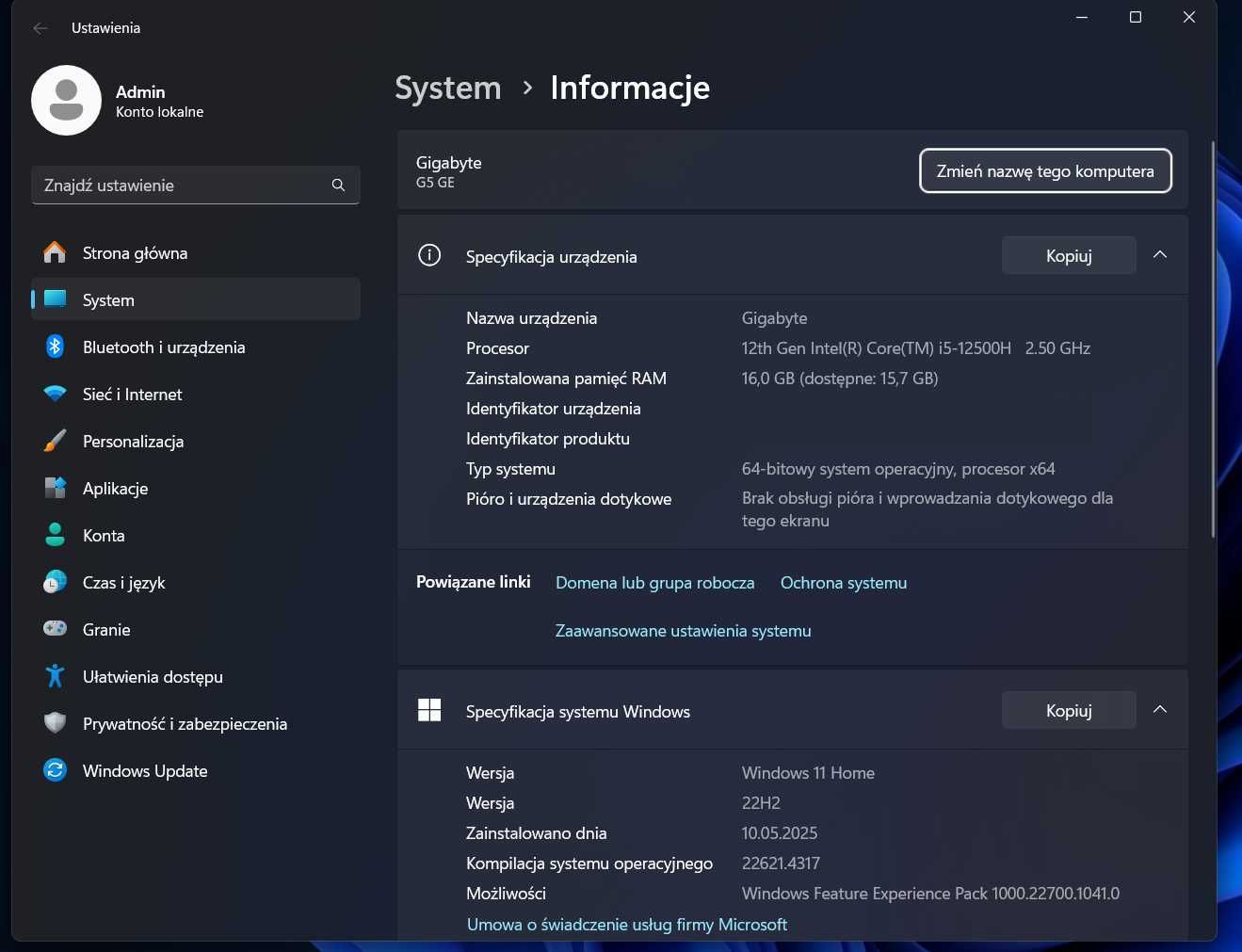The width and height of the screenshot is (1242, 952).
Task: Click the installation date 10.05.2025
Action: [780, 833]
